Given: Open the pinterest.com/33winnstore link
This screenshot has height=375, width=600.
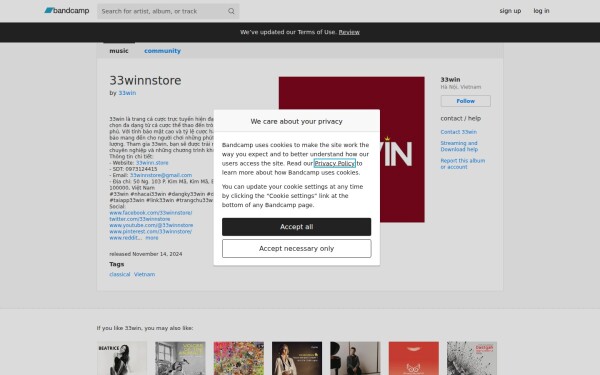Looking at the screenshot, I should point(150,232).
